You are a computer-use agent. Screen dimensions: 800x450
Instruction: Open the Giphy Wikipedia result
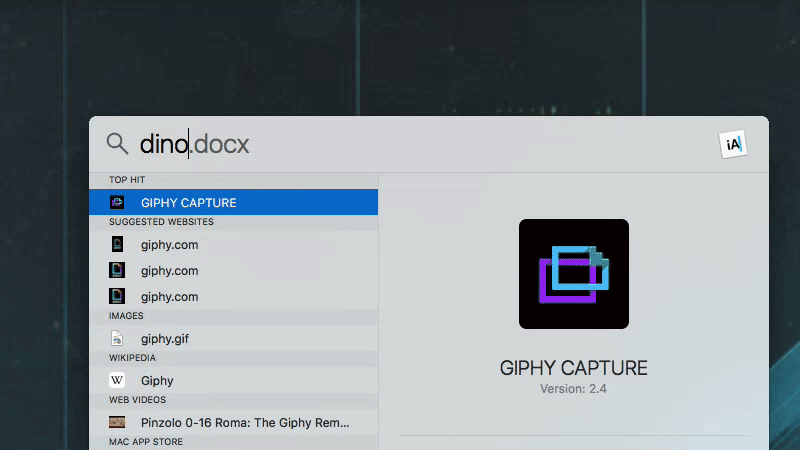point(234,380)
